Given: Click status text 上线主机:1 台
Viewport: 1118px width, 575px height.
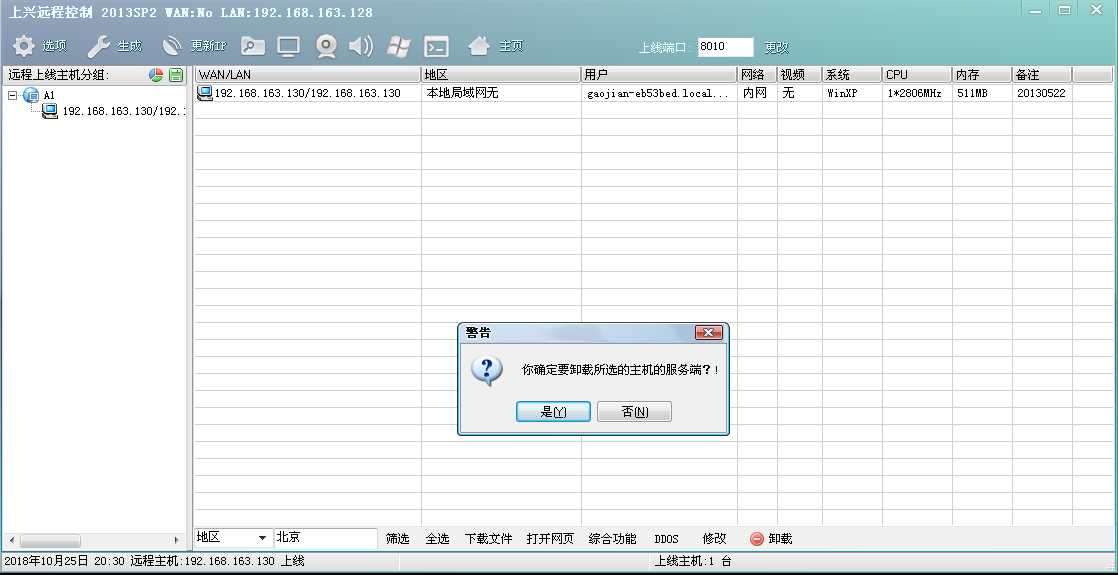Looking at the screenshot, I should [x=692, y=561].
